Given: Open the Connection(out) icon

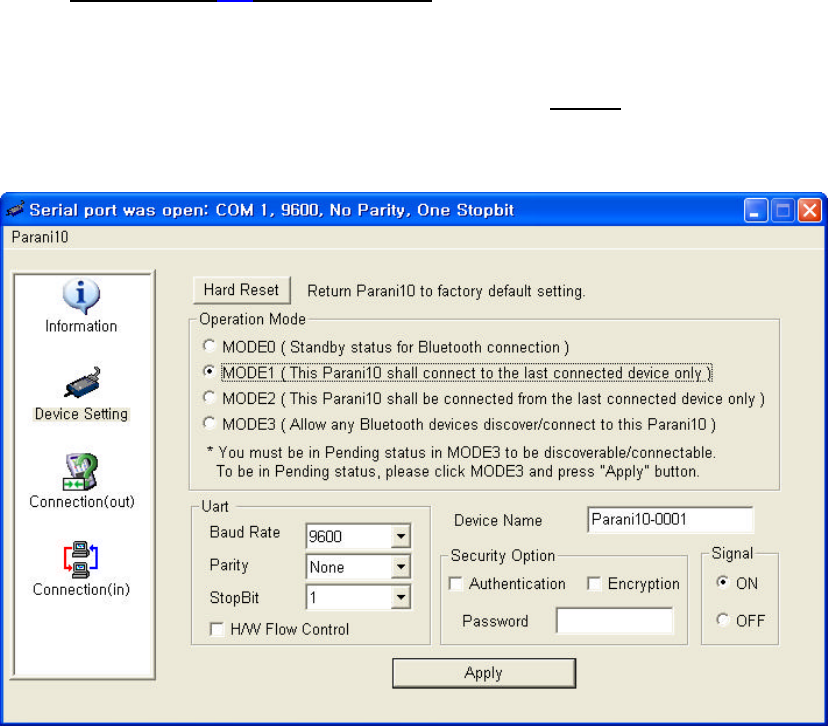Looking at the screenshot, I should pos(81,471).
